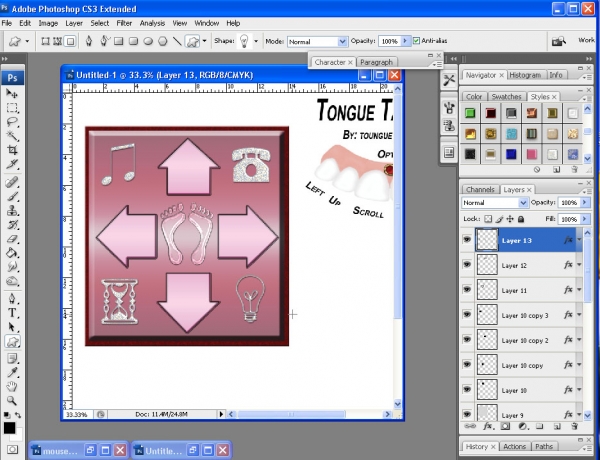
Task: Select the Custom Shape tool in toolbox
Action: click(x=12, y=341)
